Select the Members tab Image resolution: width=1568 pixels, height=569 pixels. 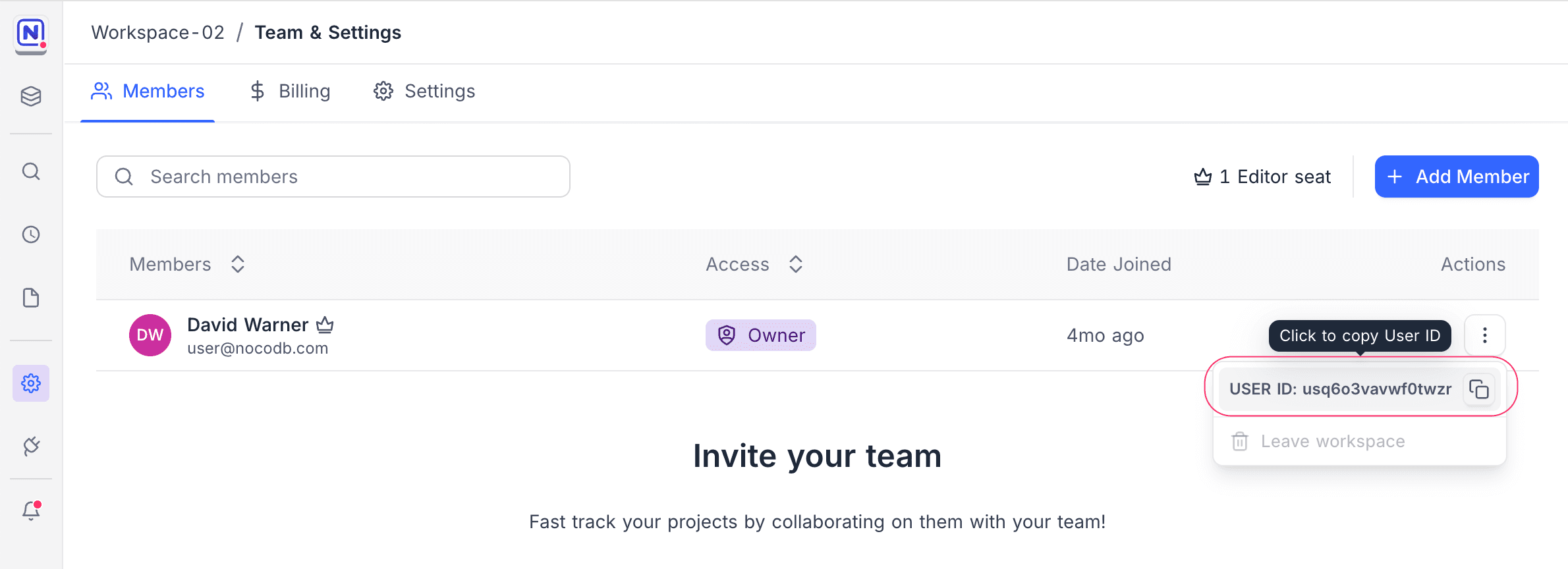(148, 91)
